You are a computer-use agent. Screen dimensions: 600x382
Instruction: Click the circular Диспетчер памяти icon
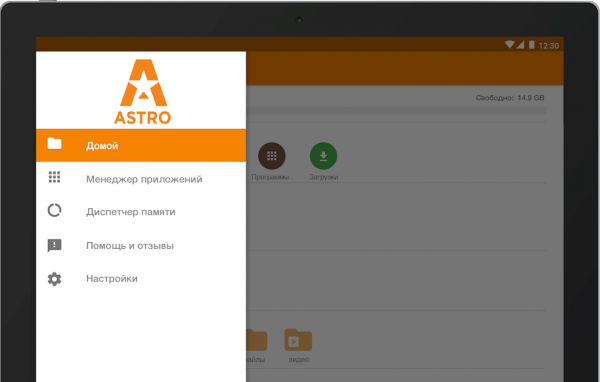point(54,210)
